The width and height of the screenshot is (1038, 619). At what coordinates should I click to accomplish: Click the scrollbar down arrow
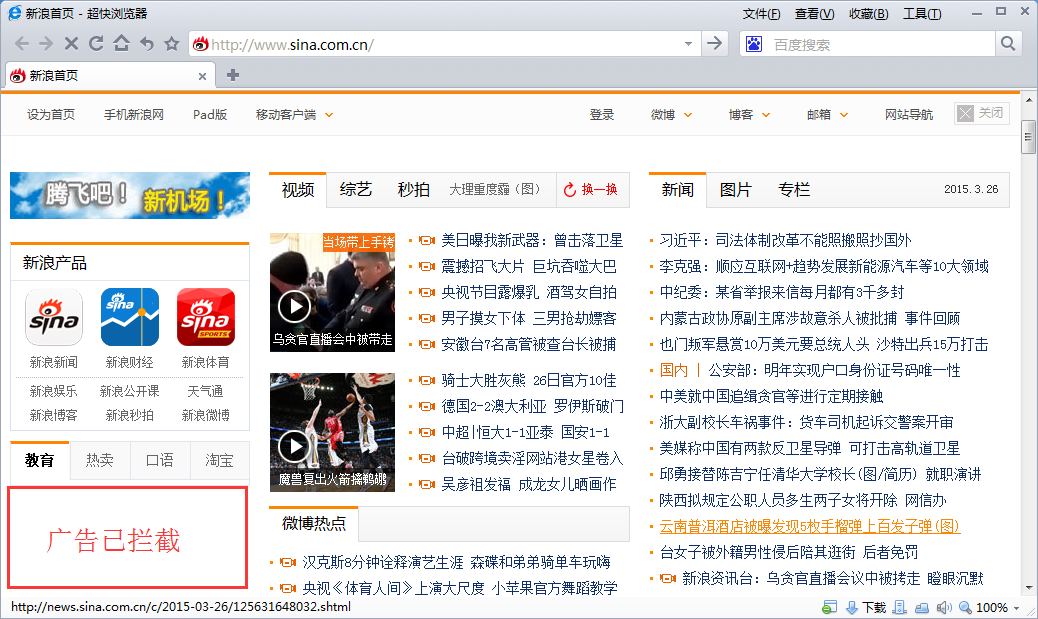(x=1029, y=588)
